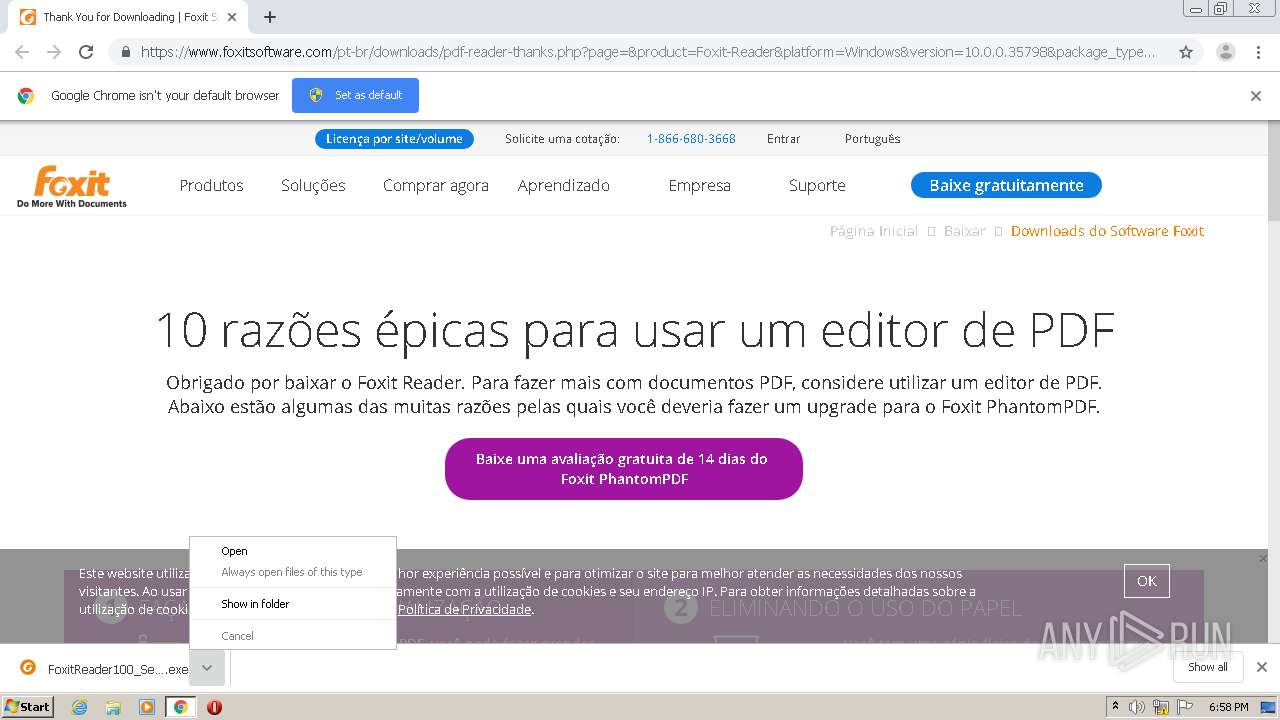Close the downloads bar
Image resolution: width=1280 pixels, height=720 pixels.
tap(1262, 667)
